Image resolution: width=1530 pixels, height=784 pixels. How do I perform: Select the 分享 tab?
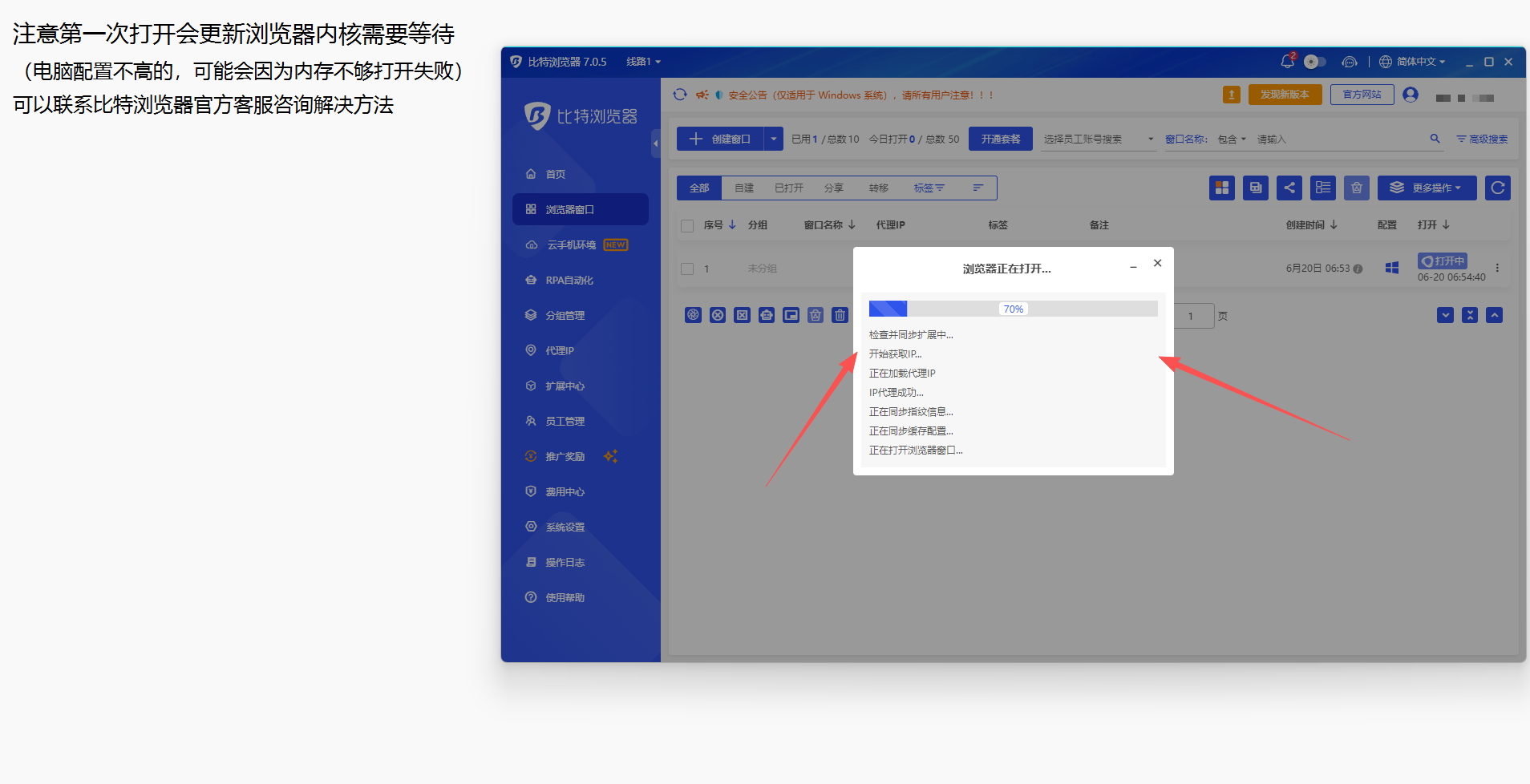tap(834, 188)
